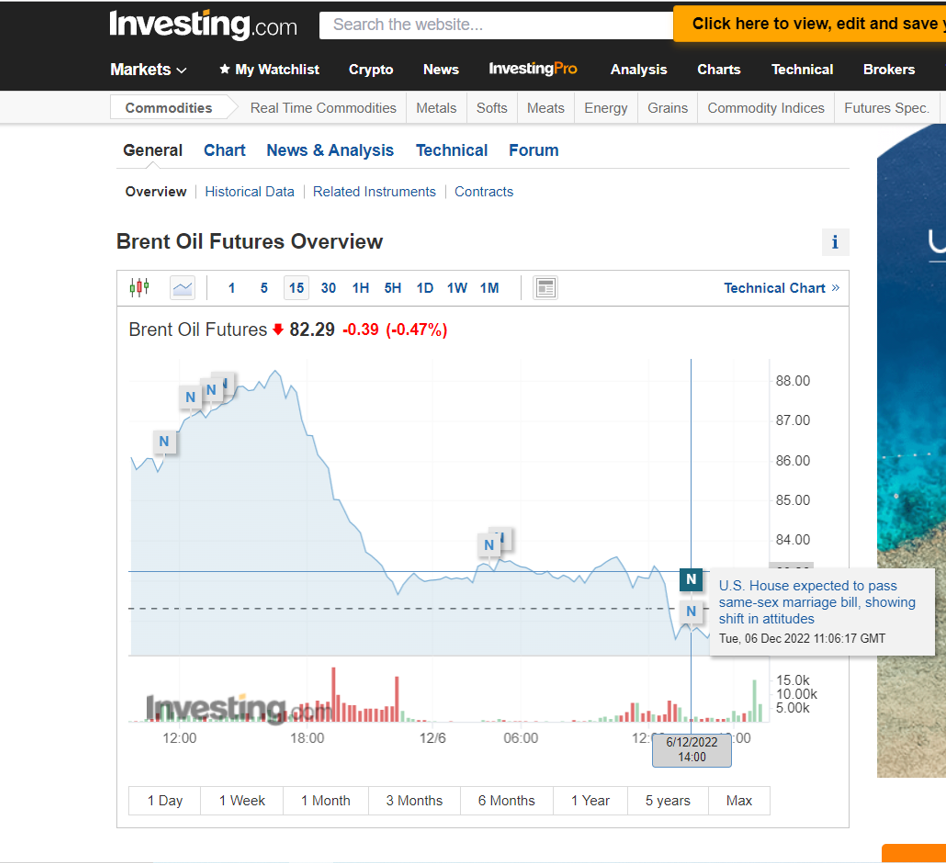
Task: Open the Historical Data sub-tab
Action: (x=249, y=192)
